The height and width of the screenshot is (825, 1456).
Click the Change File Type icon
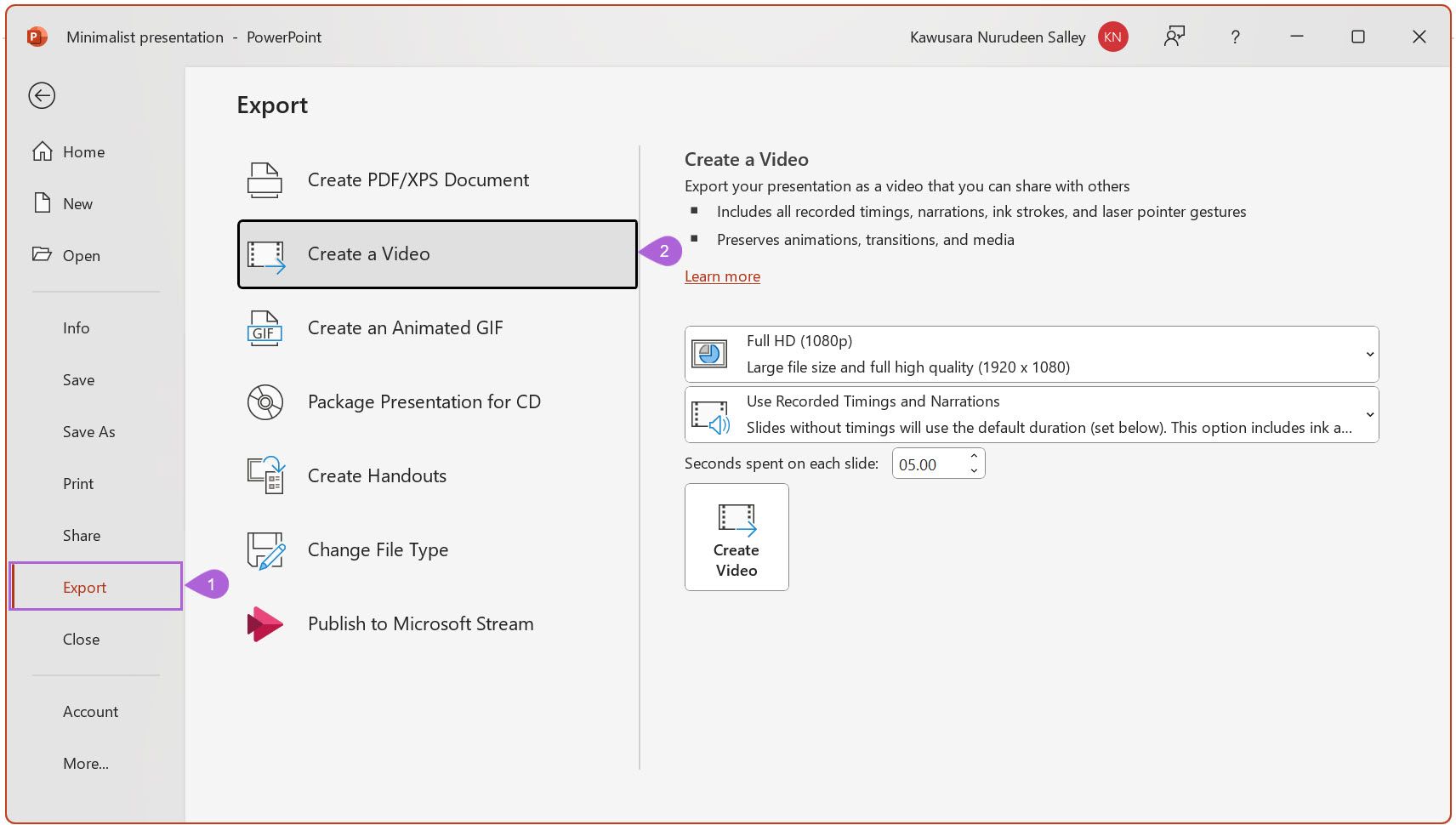click(265, 550)
